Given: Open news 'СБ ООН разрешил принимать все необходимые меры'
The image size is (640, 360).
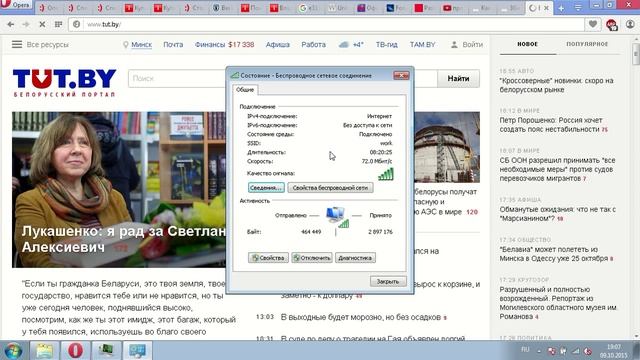Looking at the screenshot, I should [557, 169].
